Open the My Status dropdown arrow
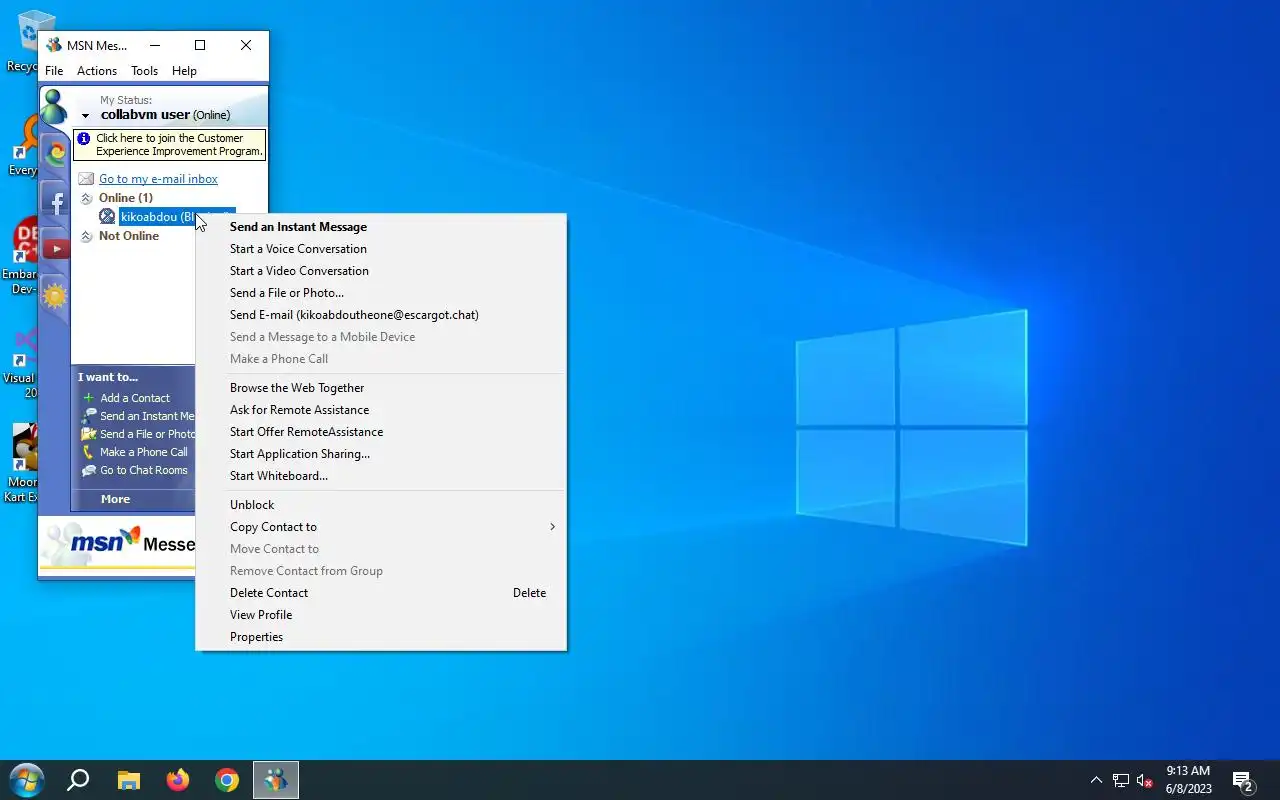1280x800 pixels. pos(86,116)
